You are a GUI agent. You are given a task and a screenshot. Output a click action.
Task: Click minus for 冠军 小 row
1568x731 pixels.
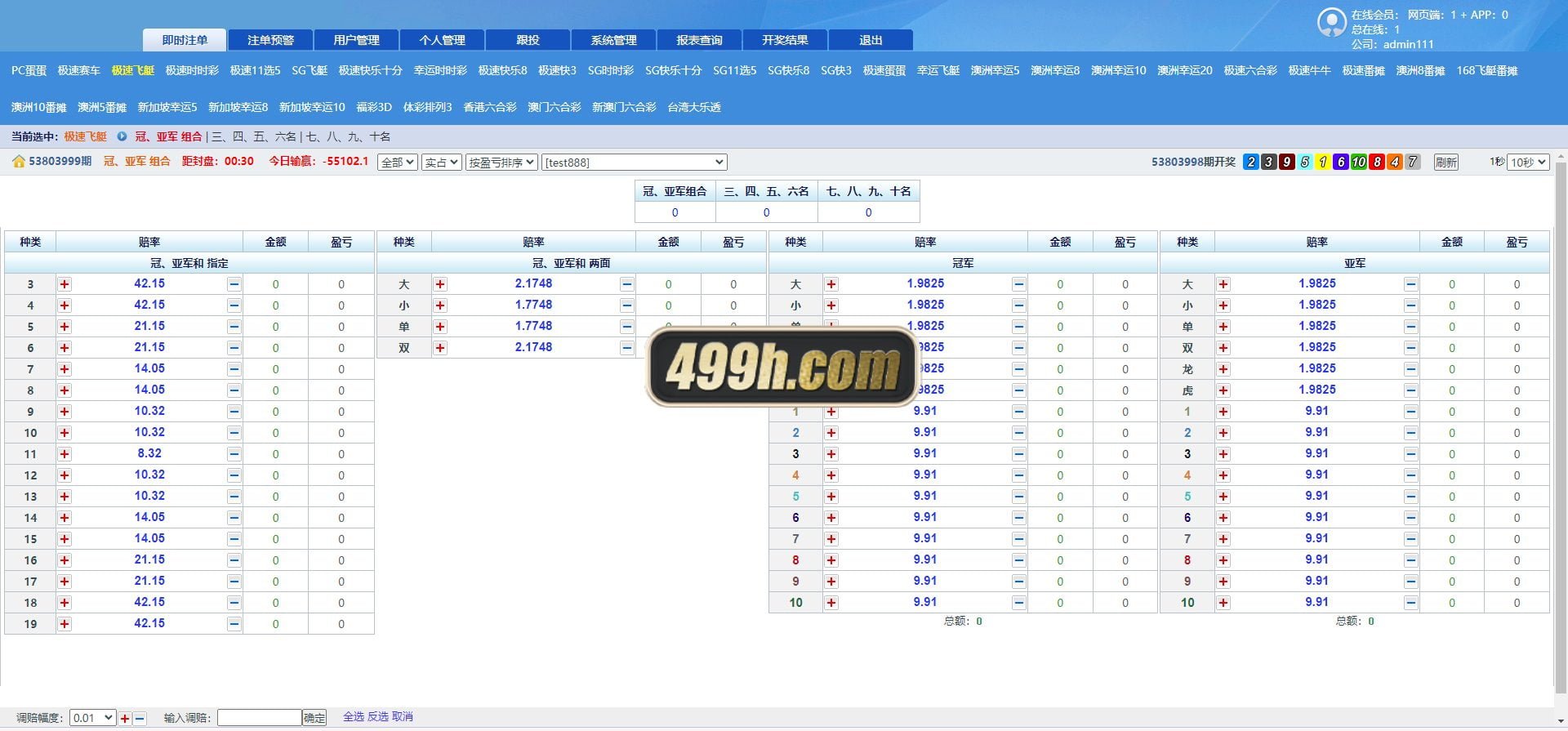point(1019,305)
